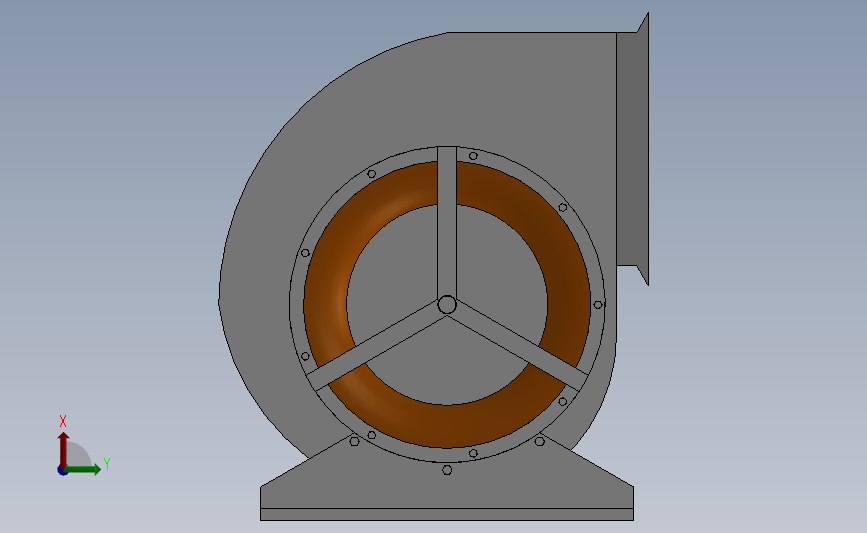Viewport: 867px width, 533px height.
Task: Select the thin base plate strip at the bottom
Action: coord(447,515)
